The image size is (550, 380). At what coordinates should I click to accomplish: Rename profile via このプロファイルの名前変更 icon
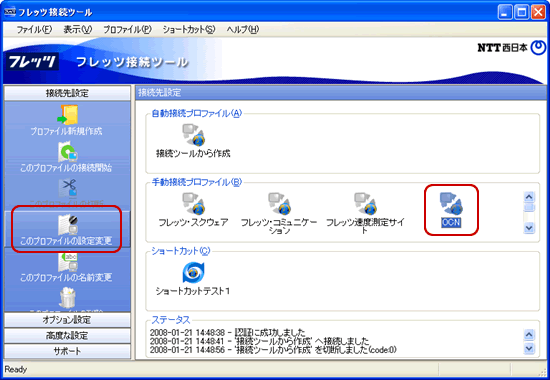tap(67, 261)
